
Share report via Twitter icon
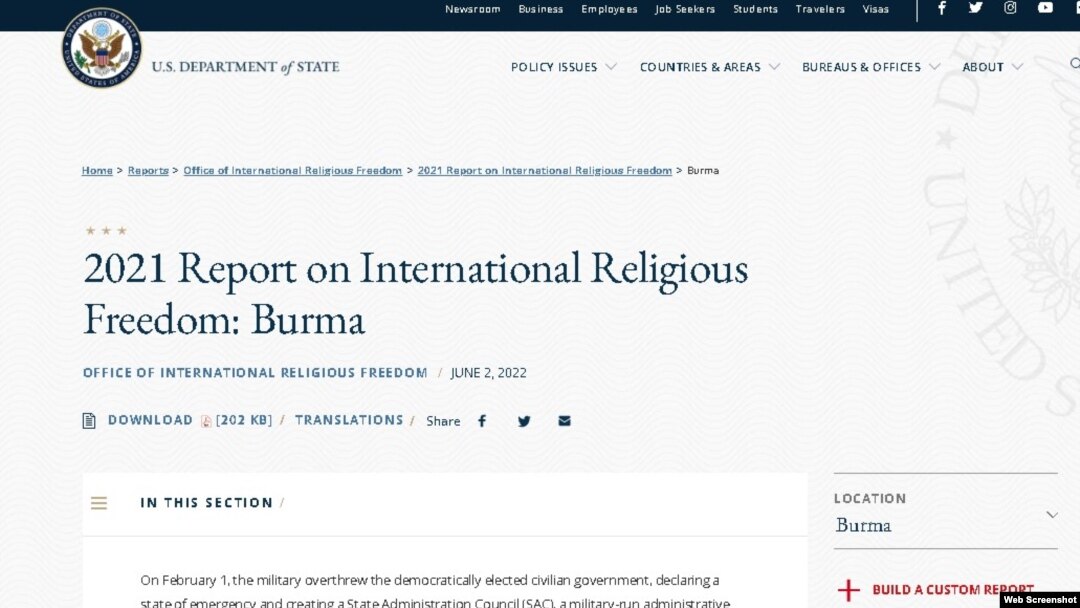pyautogui.click(x=524, y=421)
